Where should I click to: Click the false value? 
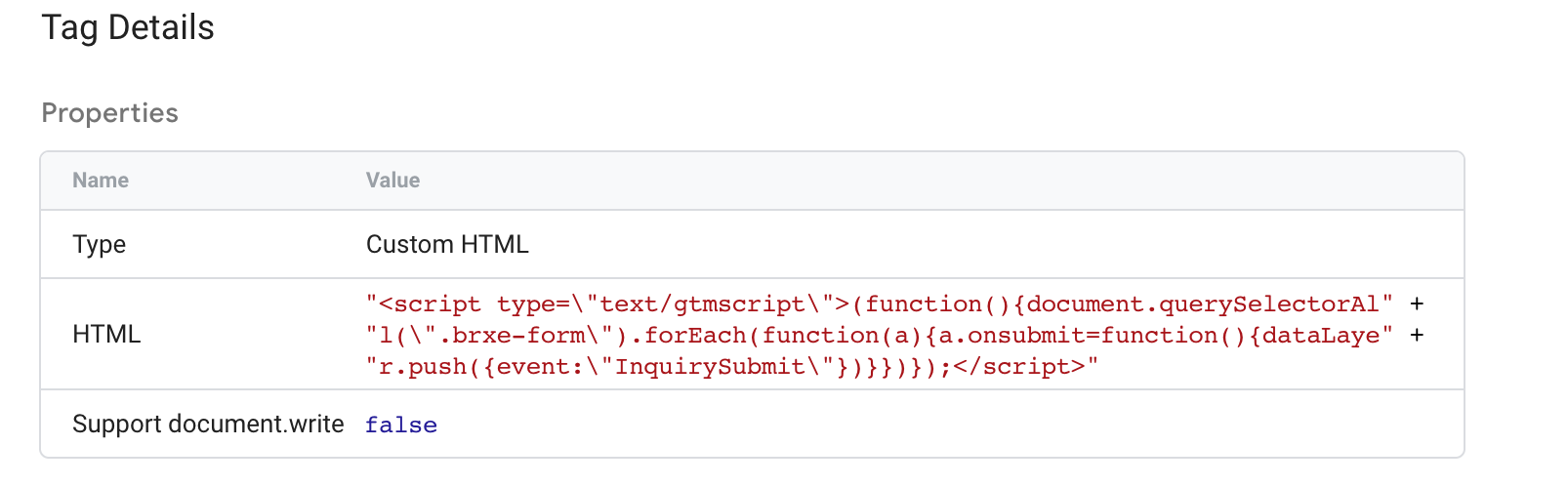pos(401,425)
